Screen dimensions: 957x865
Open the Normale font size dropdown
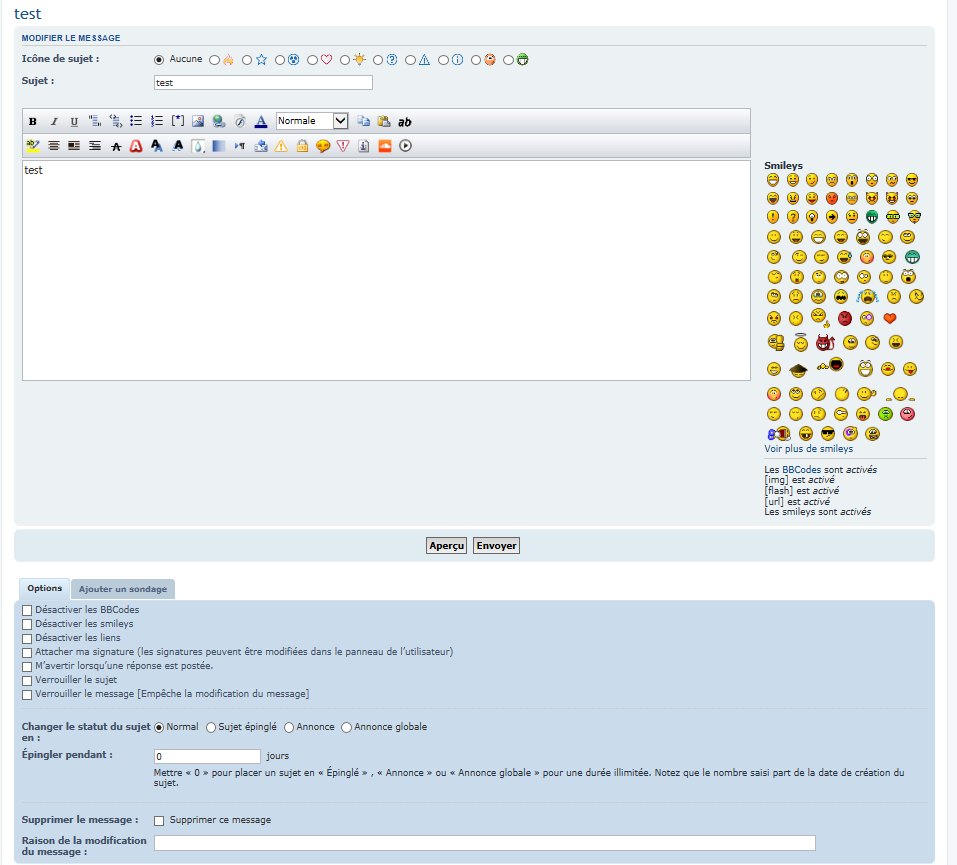(312, 121)
